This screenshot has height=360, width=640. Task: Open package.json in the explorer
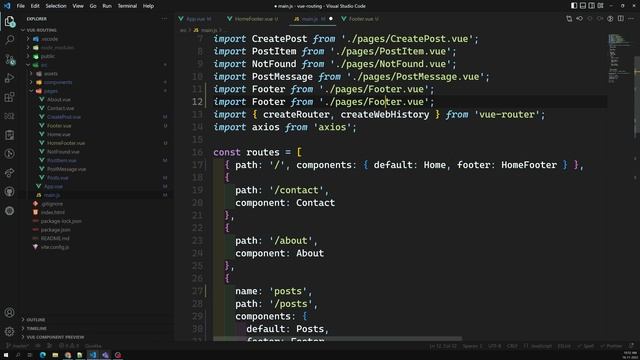[x=55, y=230]
